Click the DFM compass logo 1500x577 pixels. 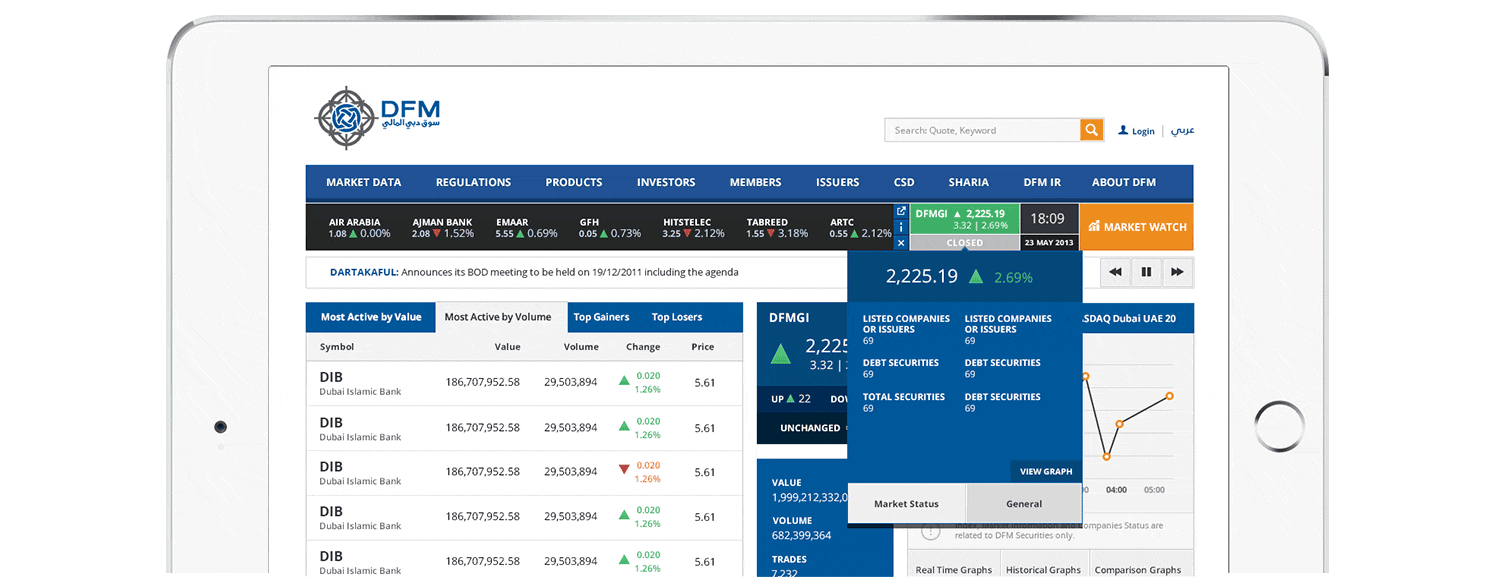pyautogui.click(x=347, y=117)
